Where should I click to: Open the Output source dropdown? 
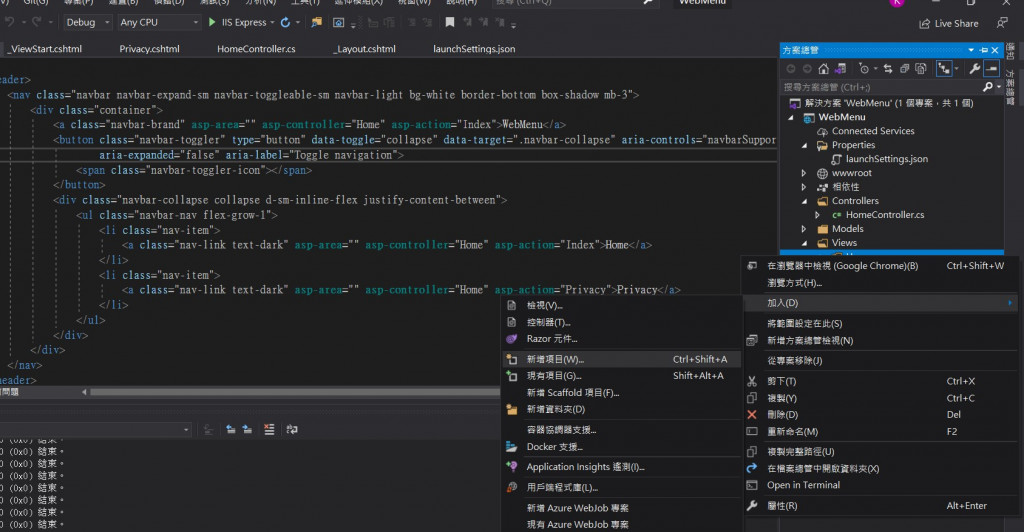point(96,430)
